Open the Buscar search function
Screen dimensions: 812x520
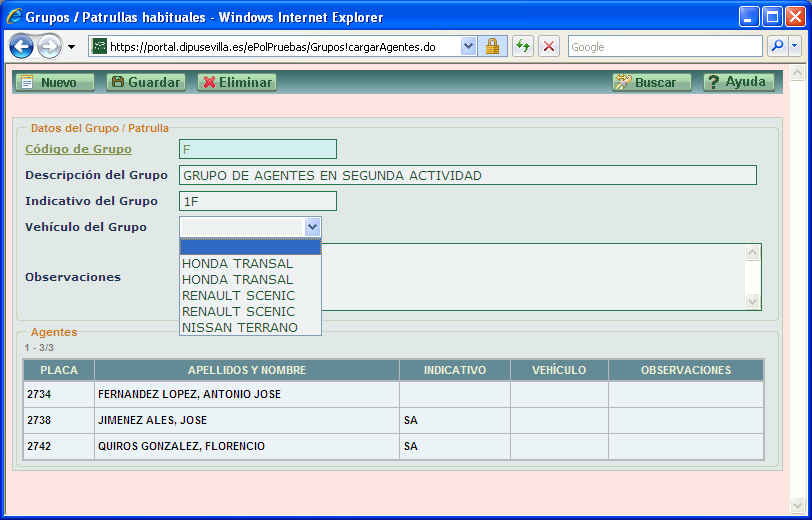651,82
